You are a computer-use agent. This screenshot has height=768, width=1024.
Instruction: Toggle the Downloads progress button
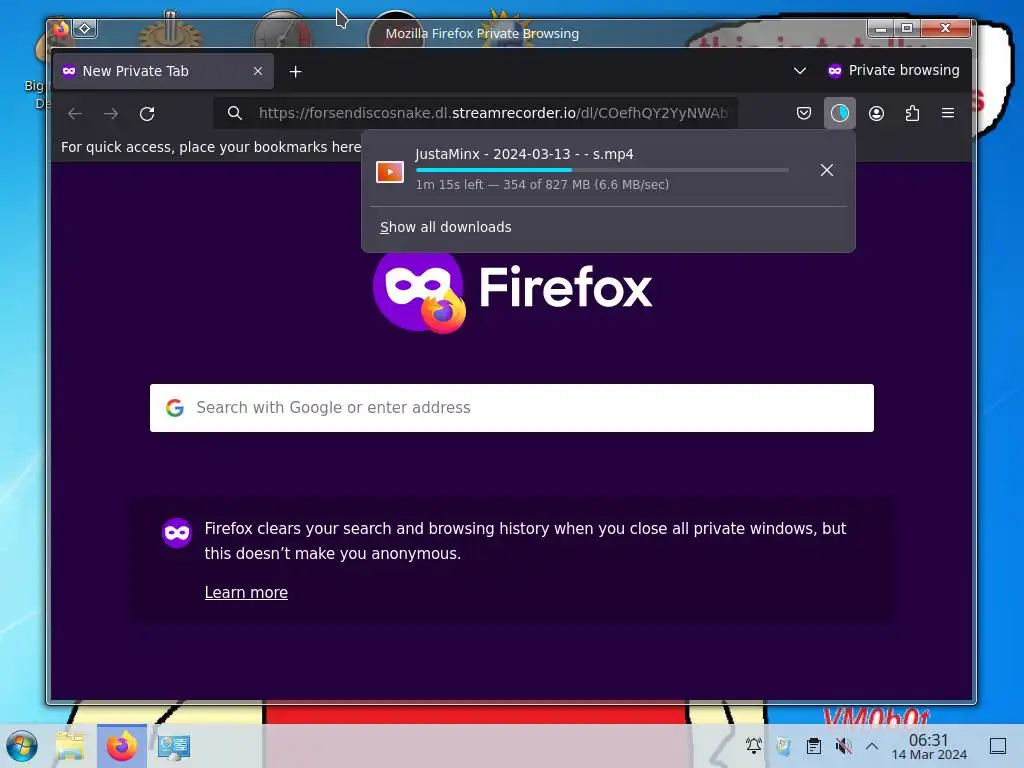[x=840, y=113]
